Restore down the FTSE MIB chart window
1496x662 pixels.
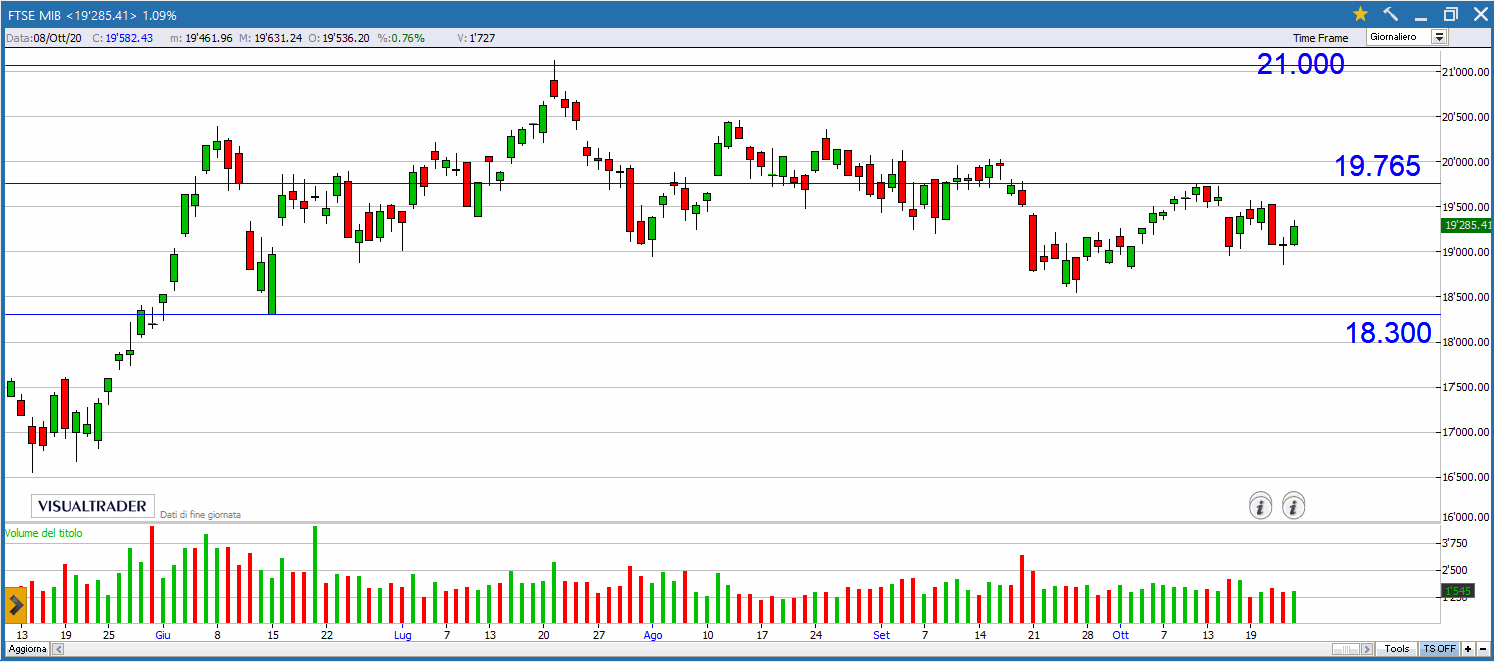click(1450, 14)
